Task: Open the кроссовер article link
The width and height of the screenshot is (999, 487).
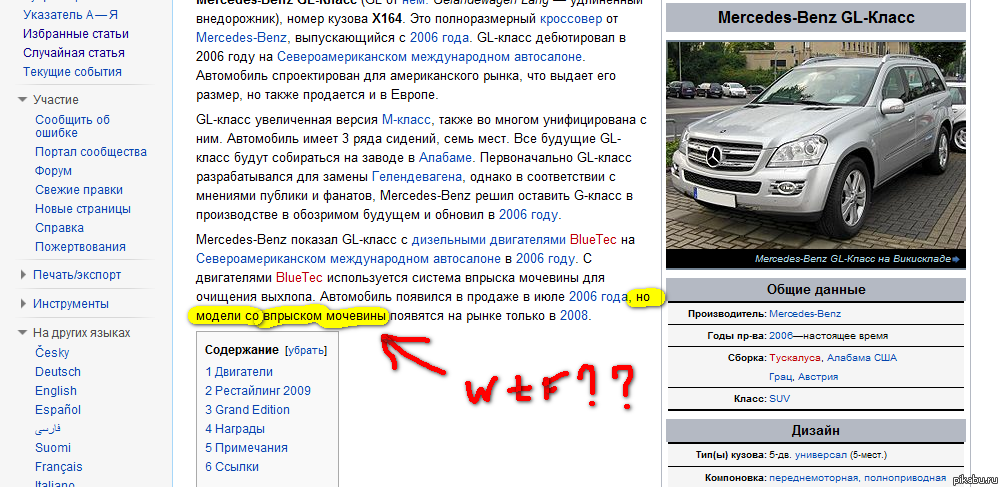Action: pos(571,18)
